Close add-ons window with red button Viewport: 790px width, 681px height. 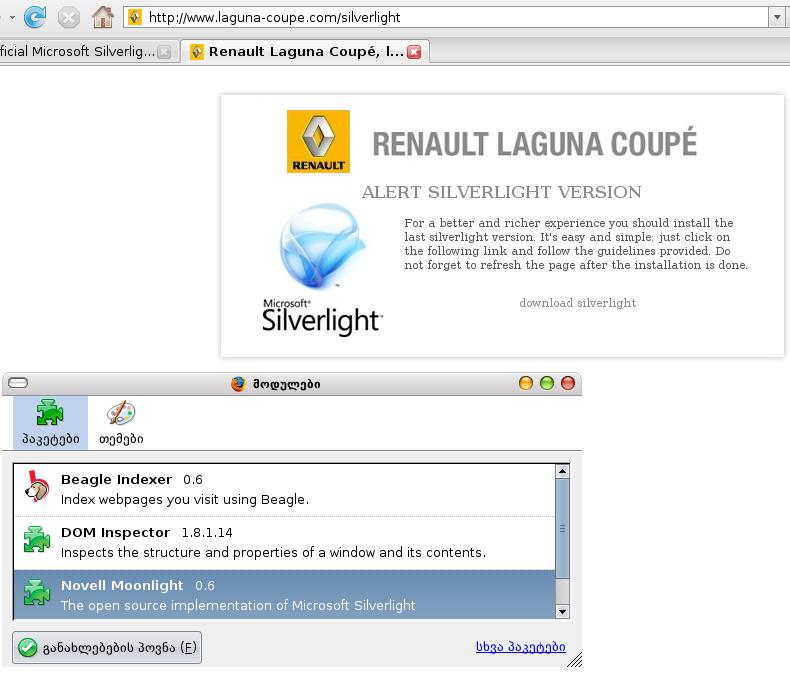[x=568, y=383]
